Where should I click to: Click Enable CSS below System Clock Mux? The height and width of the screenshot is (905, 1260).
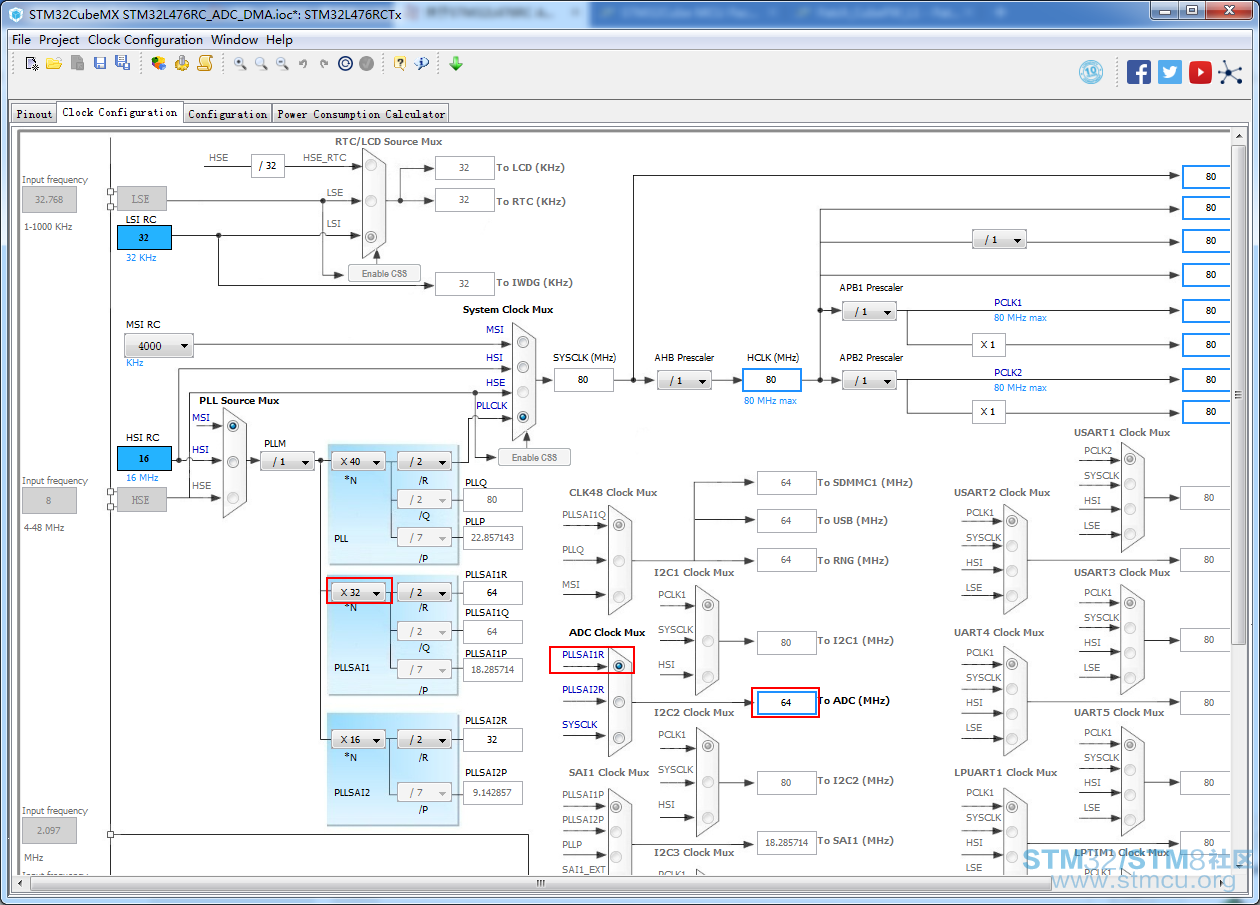click(535, 457)
